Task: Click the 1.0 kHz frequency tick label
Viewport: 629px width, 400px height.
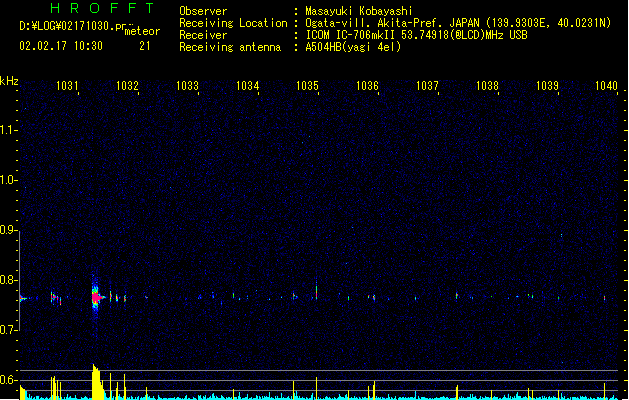Action: (x=8, y=180)
